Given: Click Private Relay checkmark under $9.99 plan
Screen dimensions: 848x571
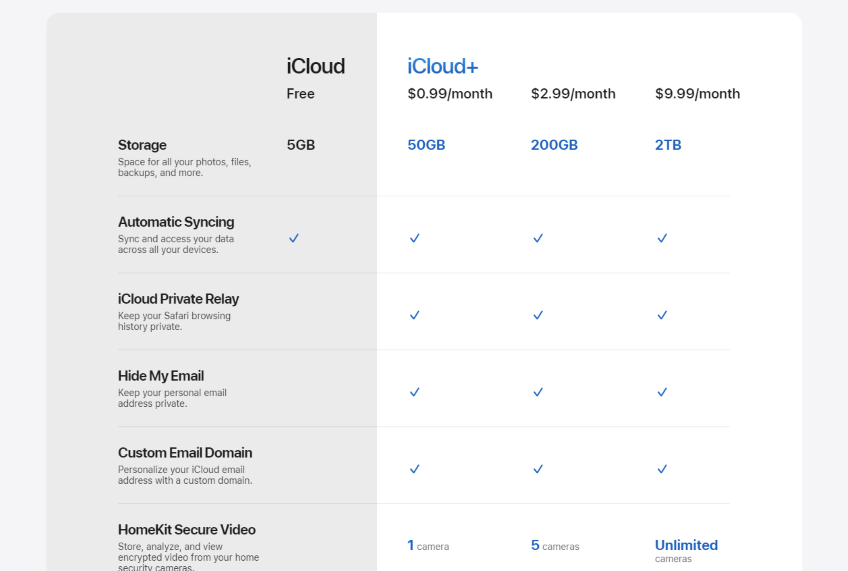Looking at the screenshot, I should coord(662,315).
